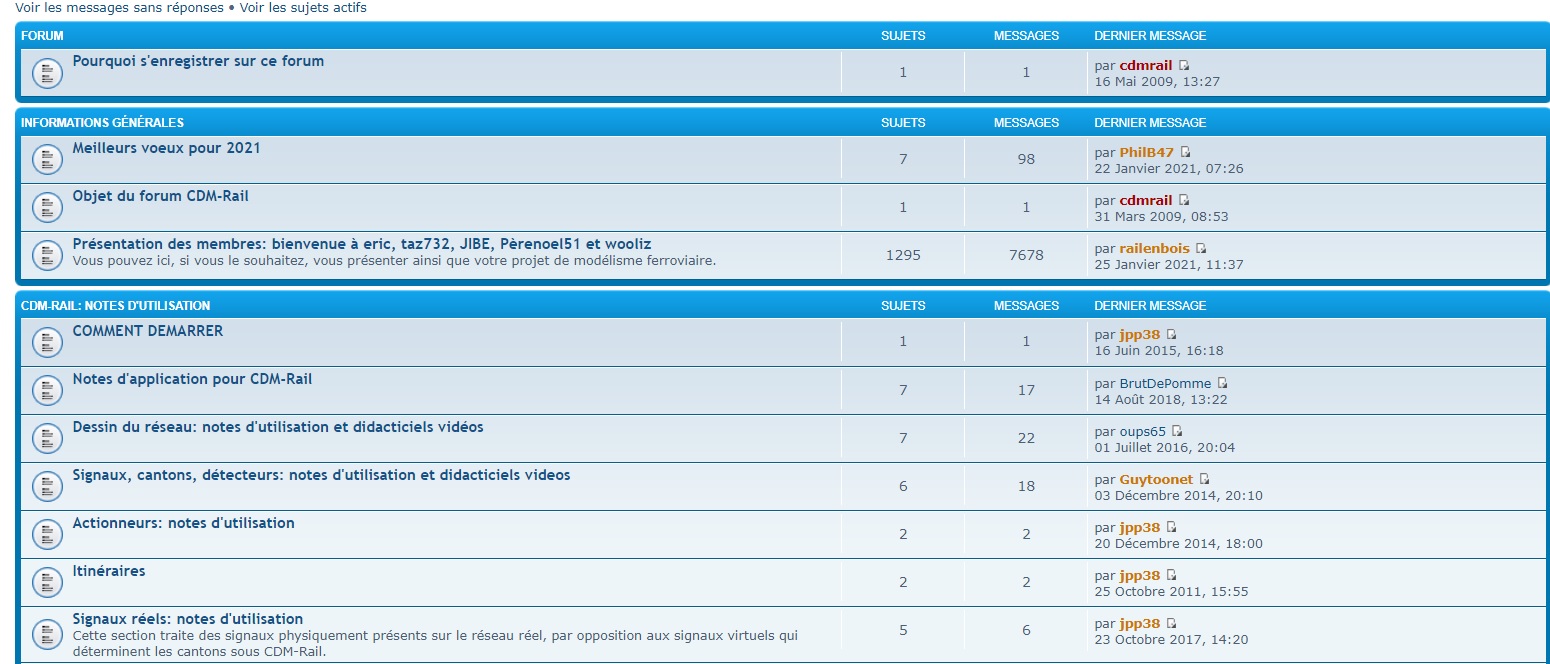View last post icon in Objet du forum row
The width and height of the screenshot is (1550, 664).
tap(1184, 201)
